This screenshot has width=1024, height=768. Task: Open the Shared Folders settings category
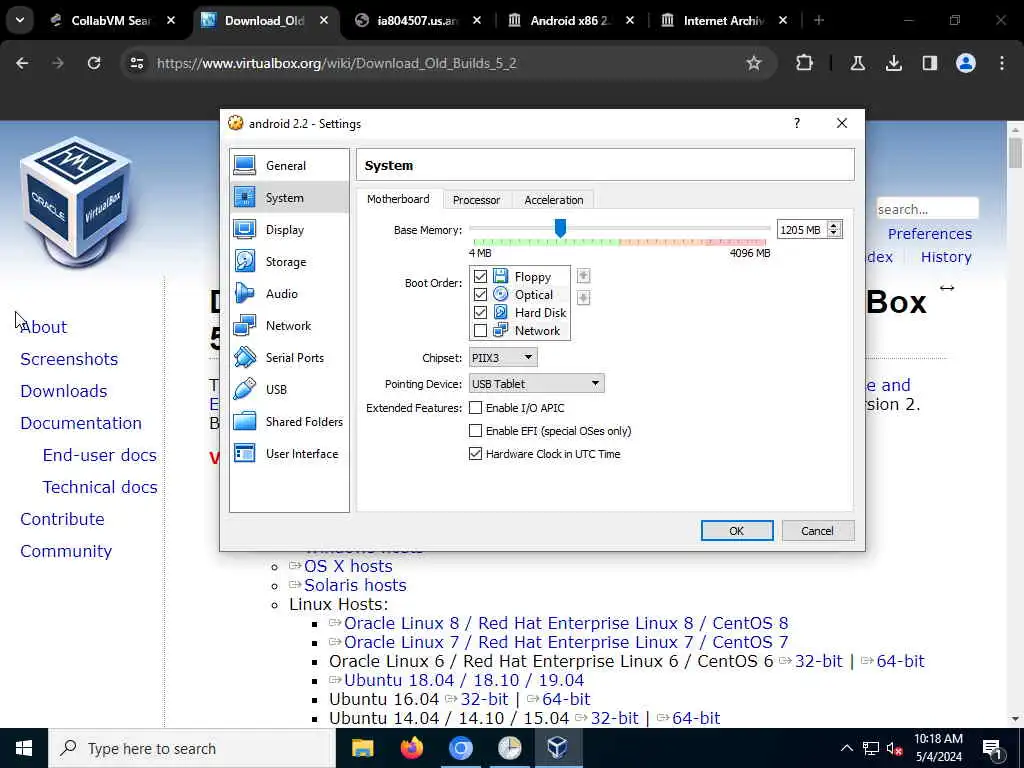289,422
